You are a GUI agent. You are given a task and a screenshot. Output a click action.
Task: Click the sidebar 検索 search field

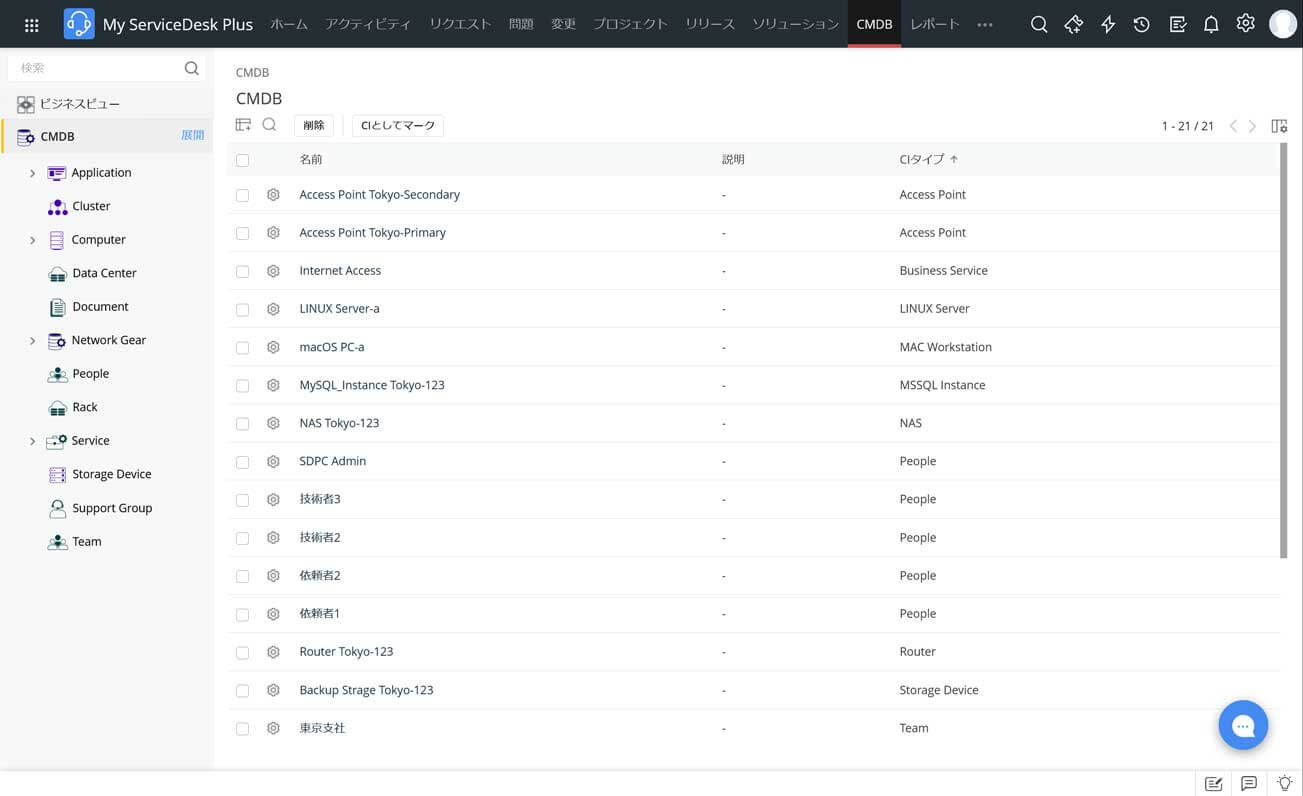click(106, 68)
